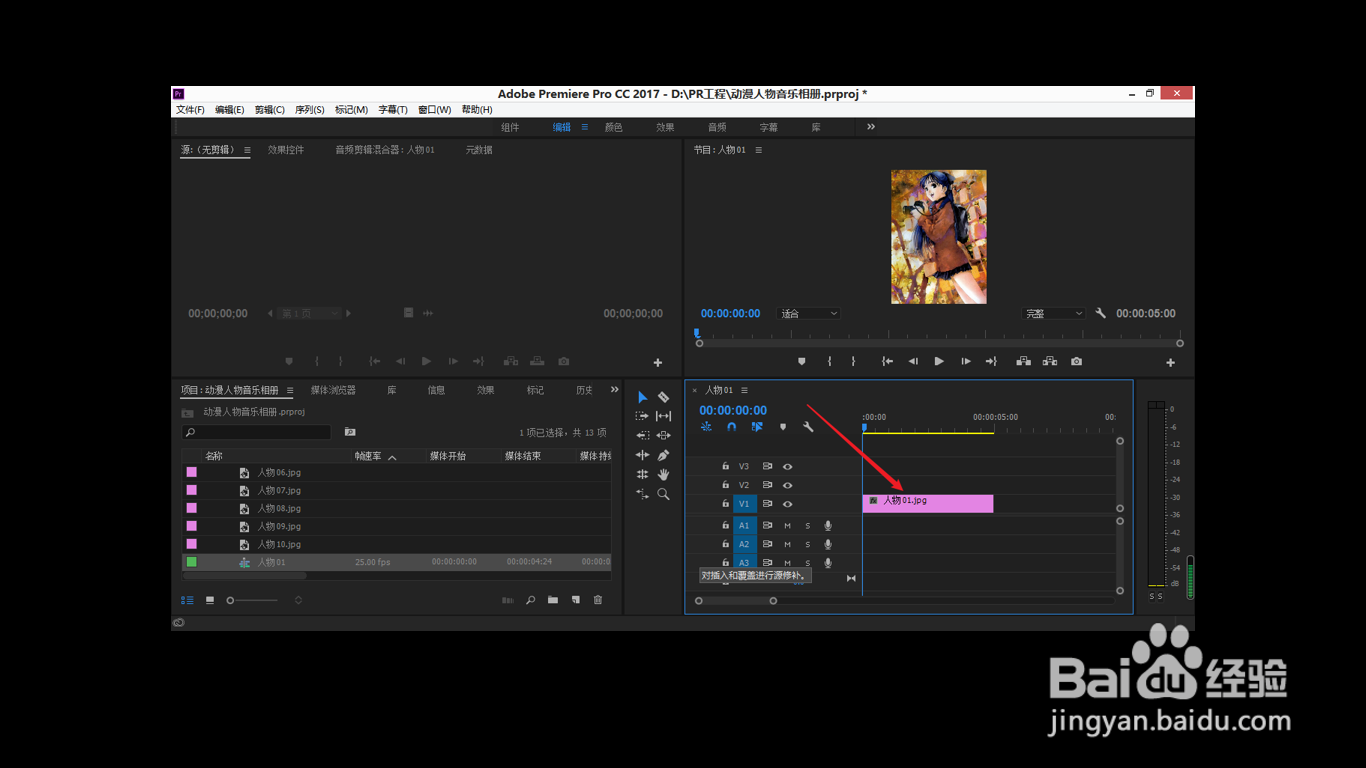Toggle nest-as-sequence insert button in timeline
This screenshot has height=768, width=1366.
tap(706, 427)
